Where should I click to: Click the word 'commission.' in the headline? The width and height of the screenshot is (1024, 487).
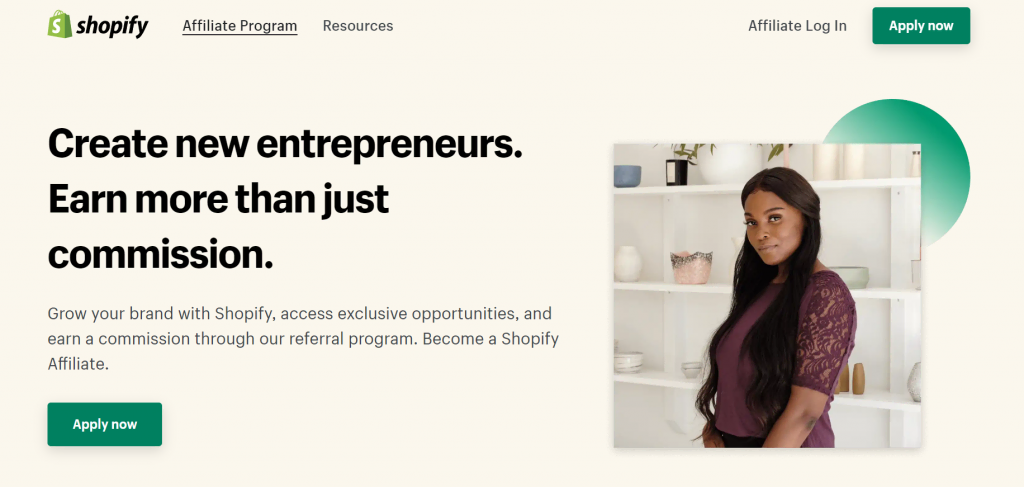[x=160, y=255]
